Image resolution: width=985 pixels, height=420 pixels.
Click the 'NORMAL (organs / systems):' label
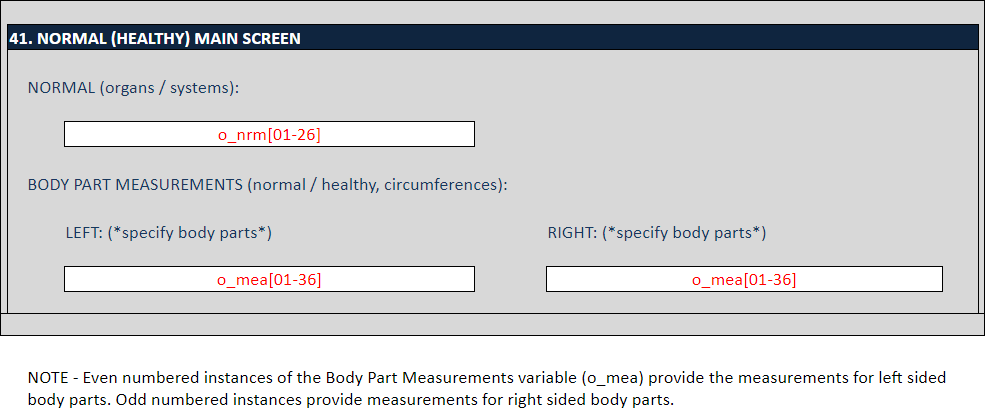pos(133,88)
